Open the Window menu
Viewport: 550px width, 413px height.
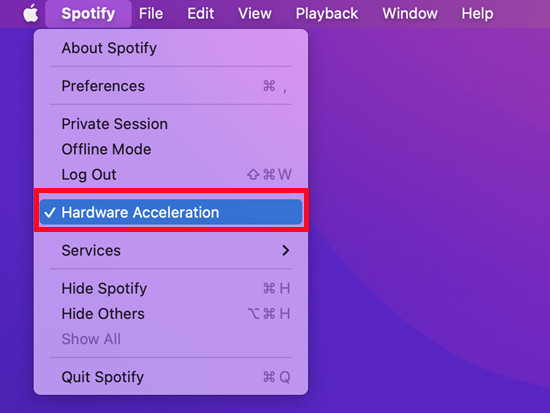[x=410, y=14]
